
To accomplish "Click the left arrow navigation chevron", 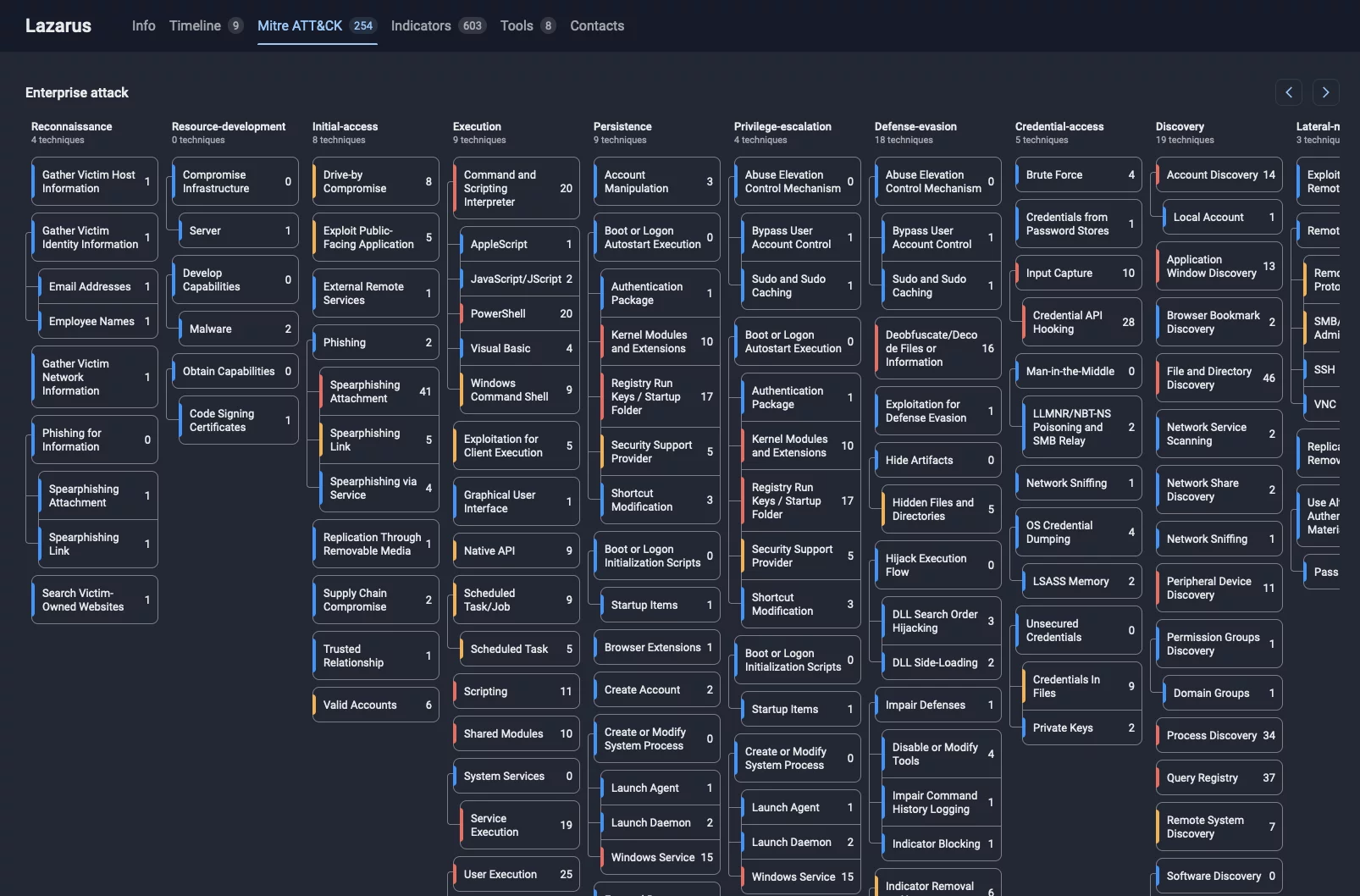I will click(x=1289, y=92).
